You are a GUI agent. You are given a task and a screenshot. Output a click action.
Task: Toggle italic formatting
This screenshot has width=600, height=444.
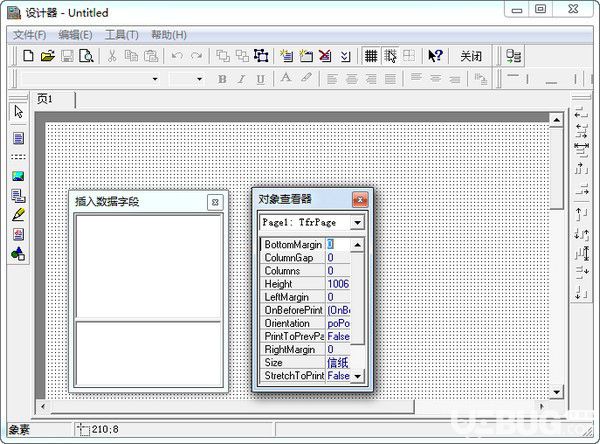(x=241, y=79)
